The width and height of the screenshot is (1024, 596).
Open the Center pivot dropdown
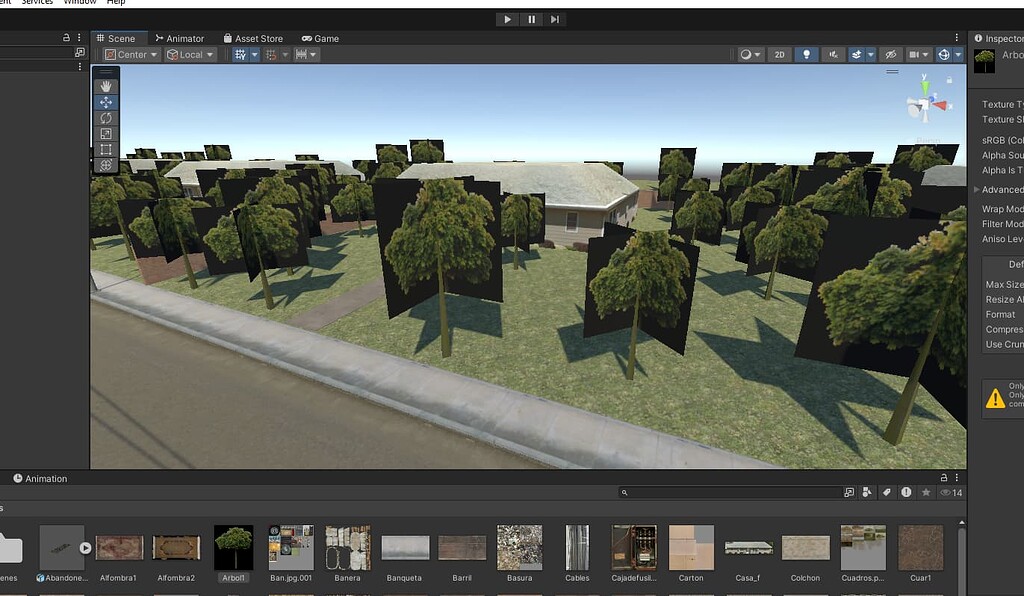click(x=130, y=54)
